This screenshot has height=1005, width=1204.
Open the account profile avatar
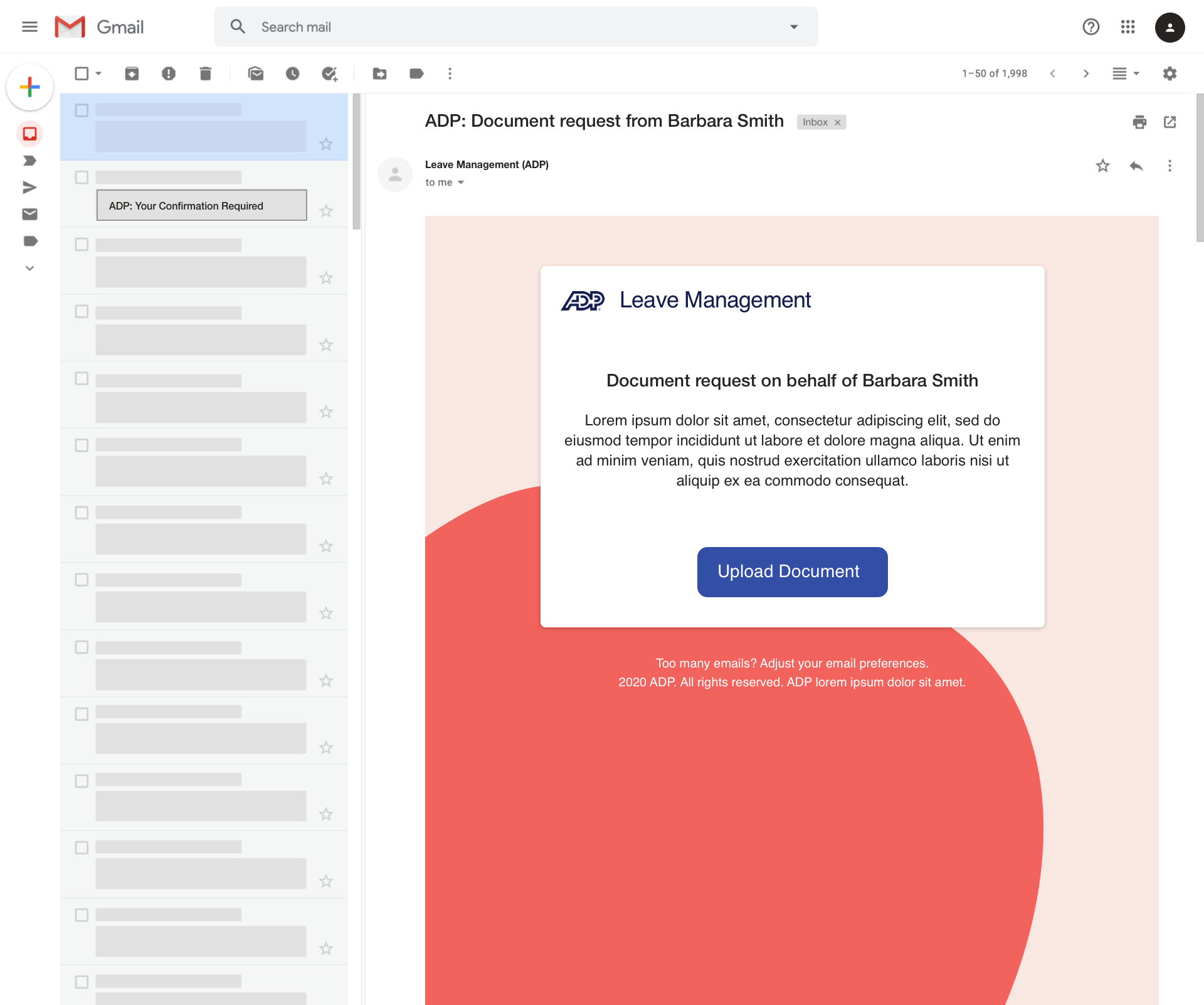1170,28
